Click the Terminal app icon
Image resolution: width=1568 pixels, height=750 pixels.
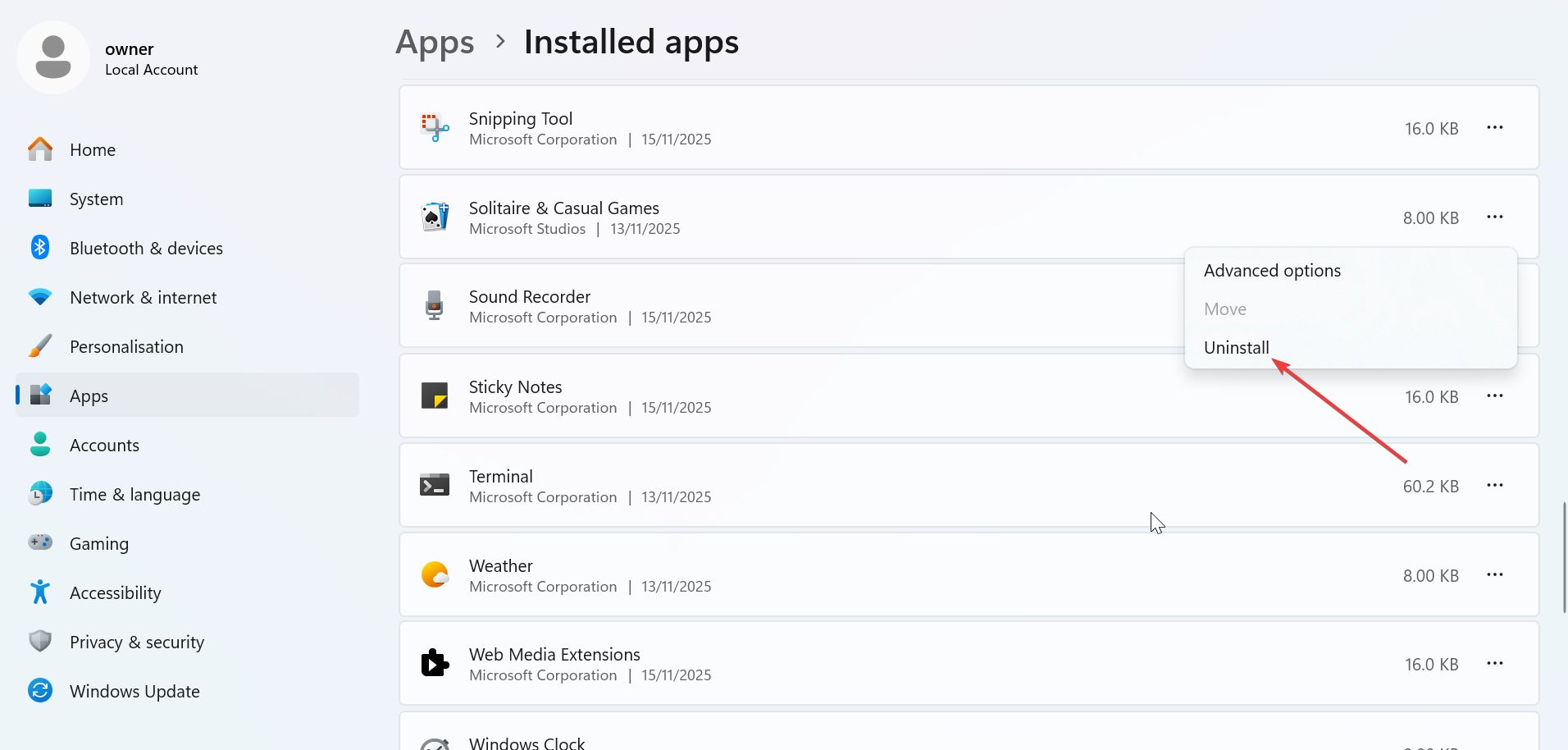coord(435,485)
